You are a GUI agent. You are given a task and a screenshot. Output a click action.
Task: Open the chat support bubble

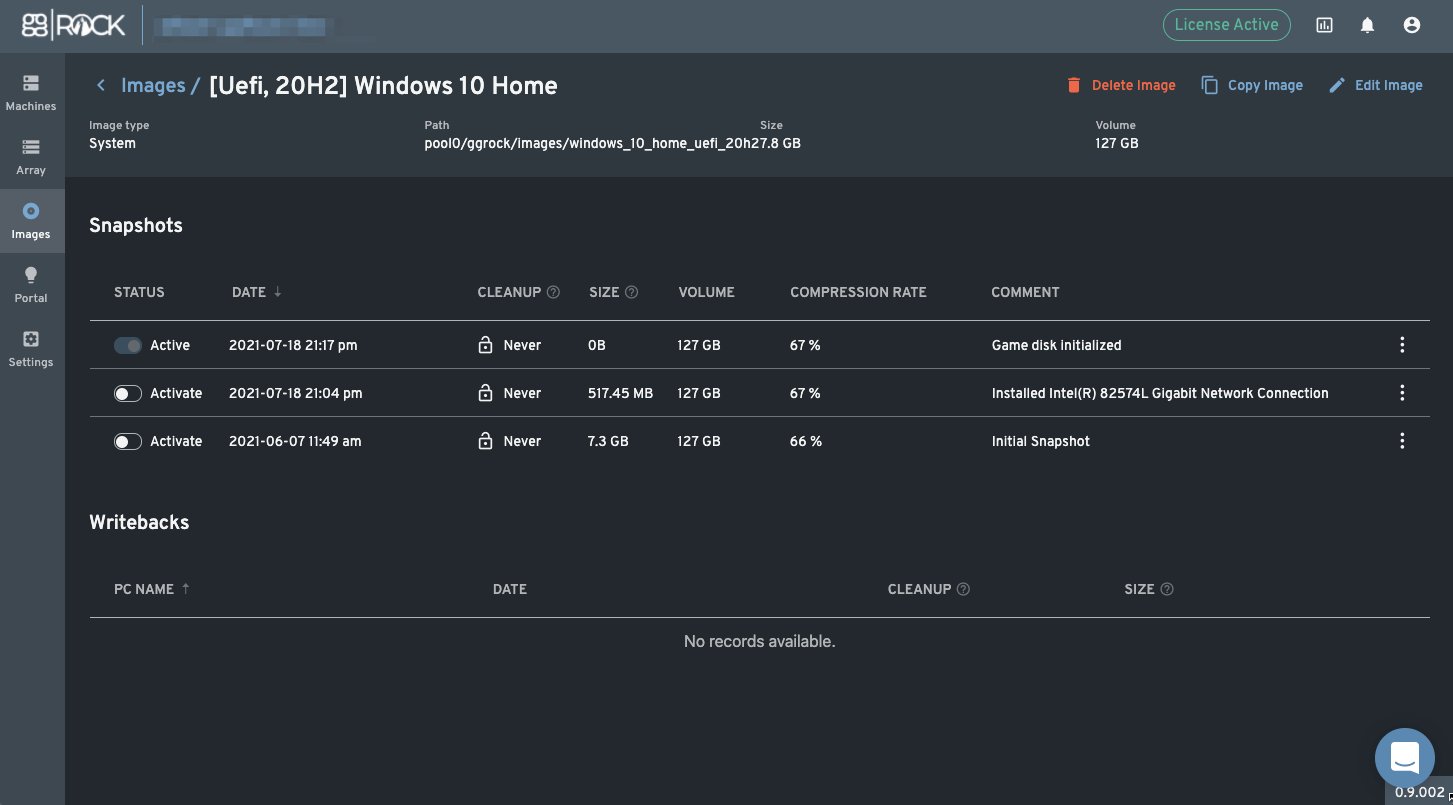tap(1405, 757)
